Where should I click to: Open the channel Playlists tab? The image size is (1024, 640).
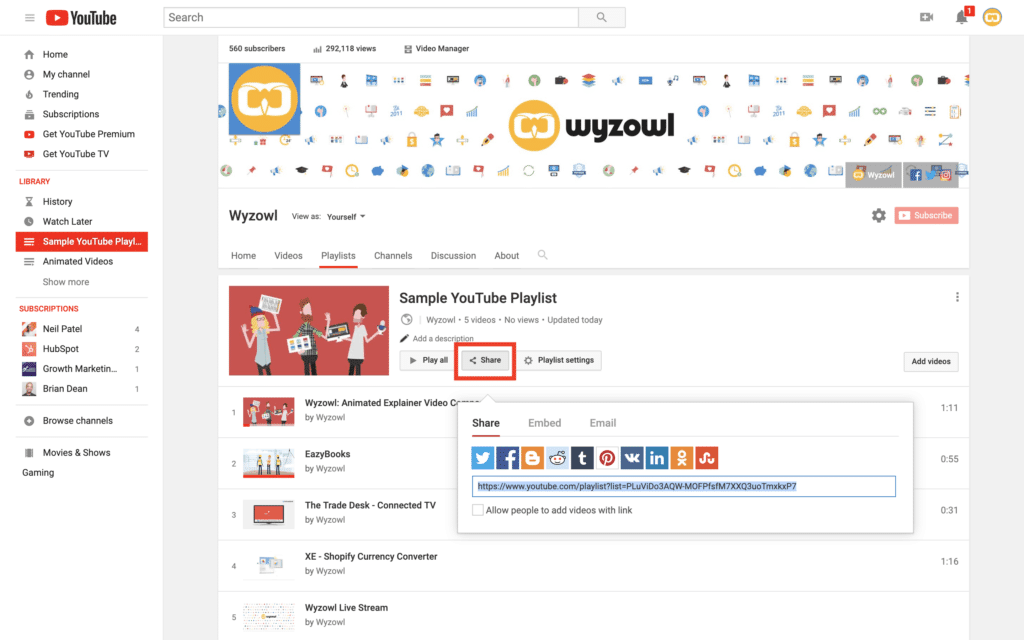338,255
